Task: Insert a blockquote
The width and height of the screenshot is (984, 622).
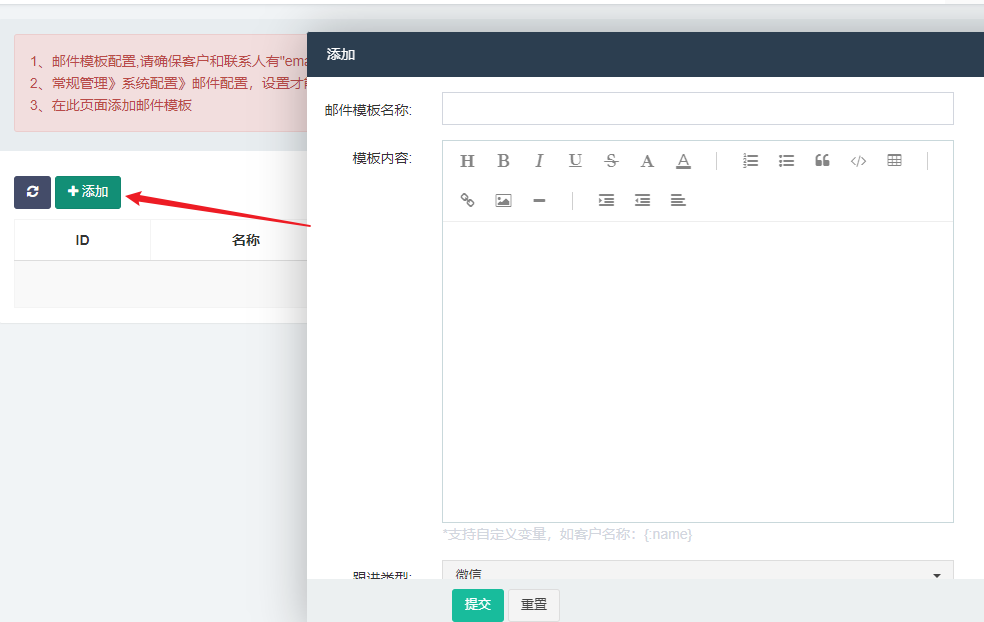Action: coord(822,160)
